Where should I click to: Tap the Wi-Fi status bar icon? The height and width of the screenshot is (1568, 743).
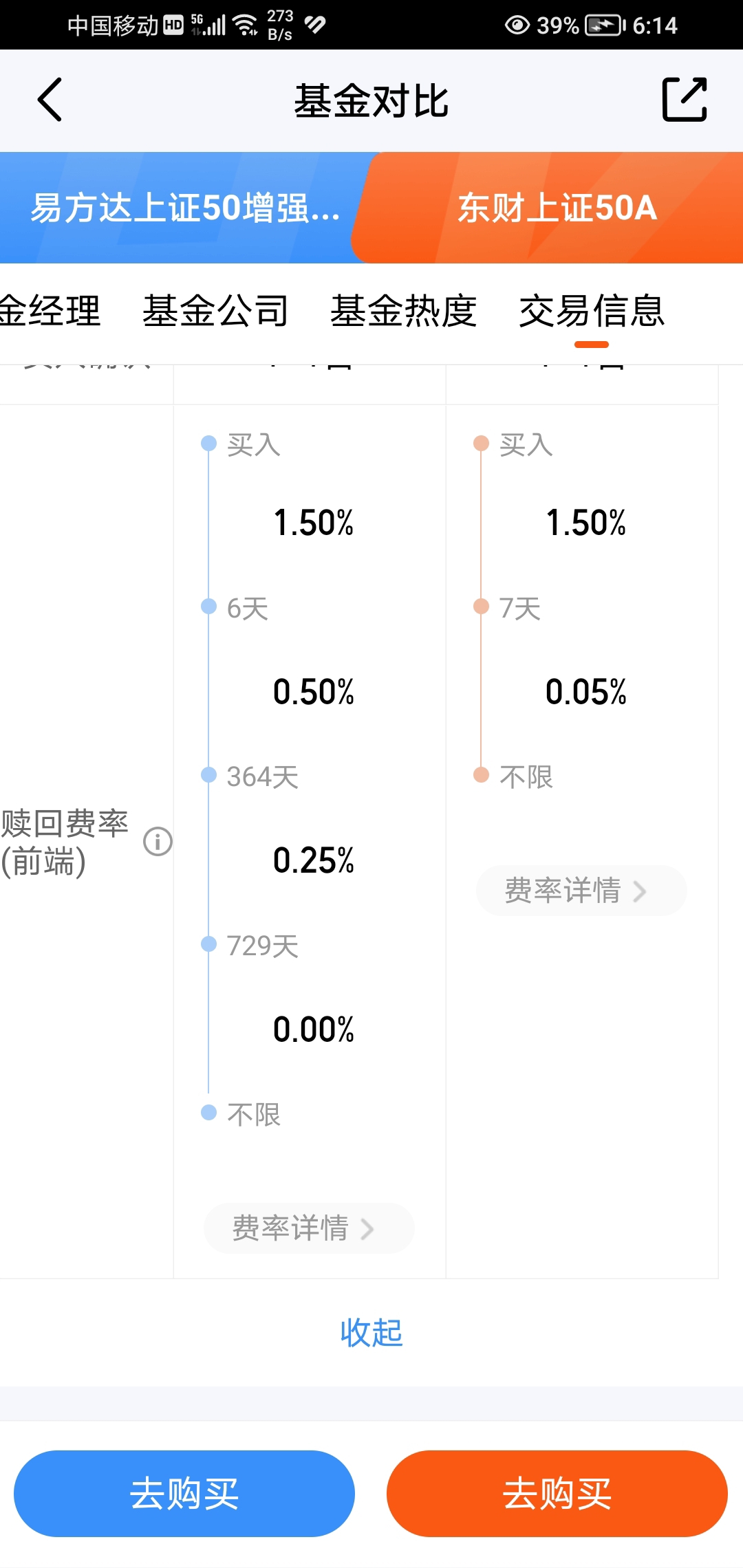click(246, 25)
